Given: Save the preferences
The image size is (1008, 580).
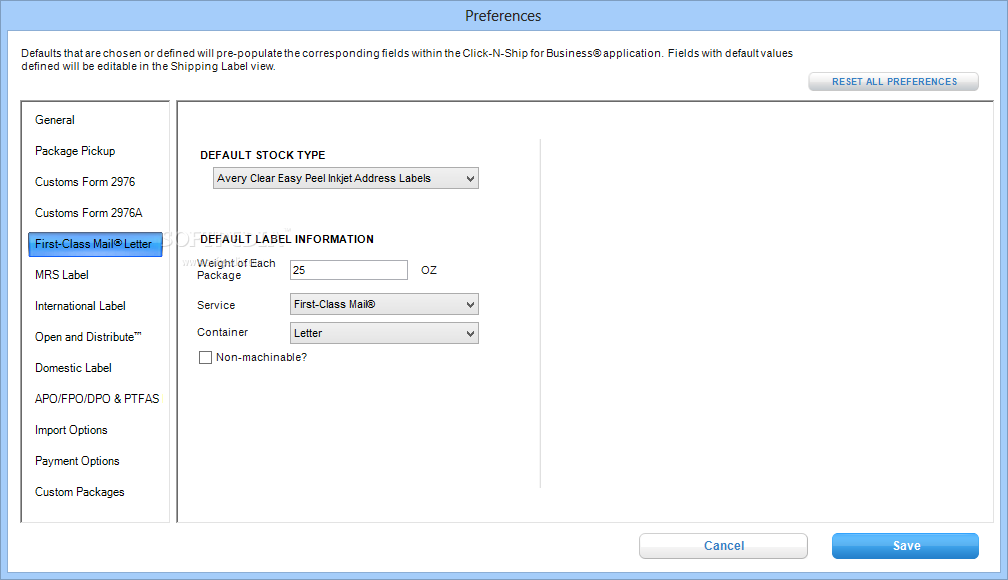Looking at the screenshot, I should [x=906, y=546].
